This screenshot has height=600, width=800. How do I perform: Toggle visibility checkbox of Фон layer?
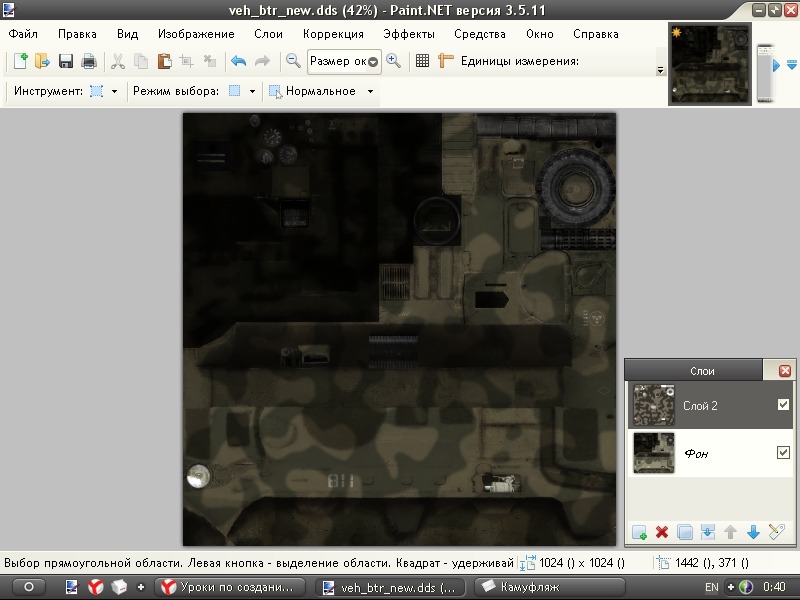coord(783,454)
